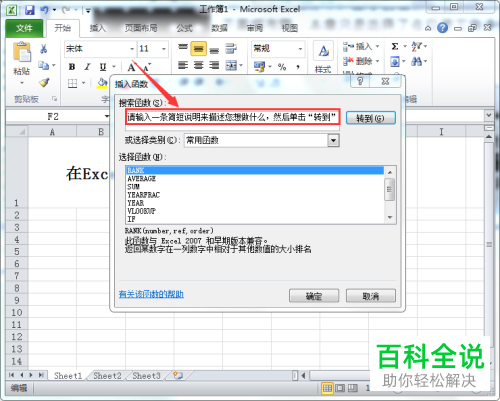The width and height of the screenshot is (500, 401).
Task: Click the Cancel (取消) button
Action: tap(371, 296)
